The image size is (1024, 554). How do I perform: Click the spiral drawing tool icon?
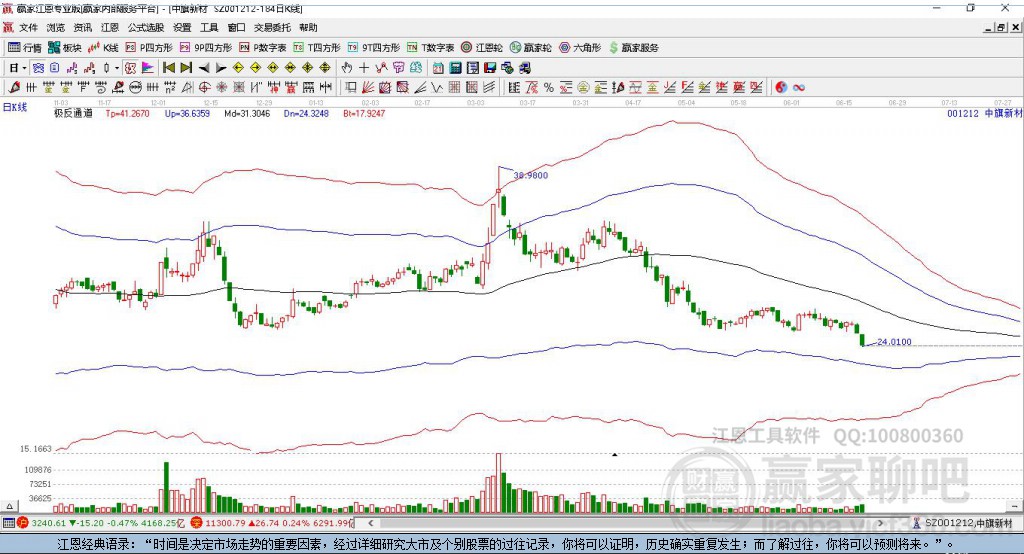[x=101, y=88]
